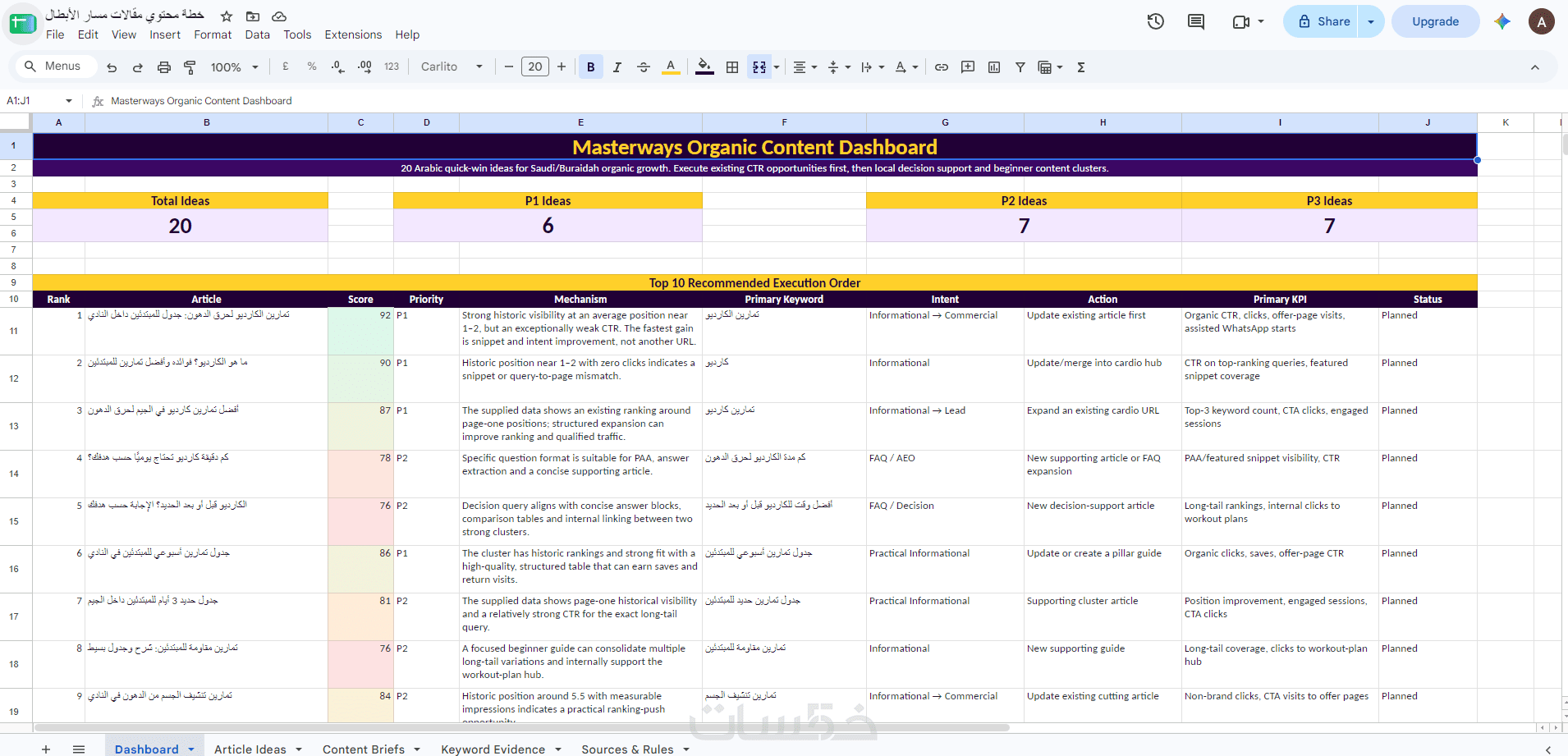Image resolution: width=1568 pixels, height=756 pixels.
Task: Open the Tools menu
Action: click(297, 34)
